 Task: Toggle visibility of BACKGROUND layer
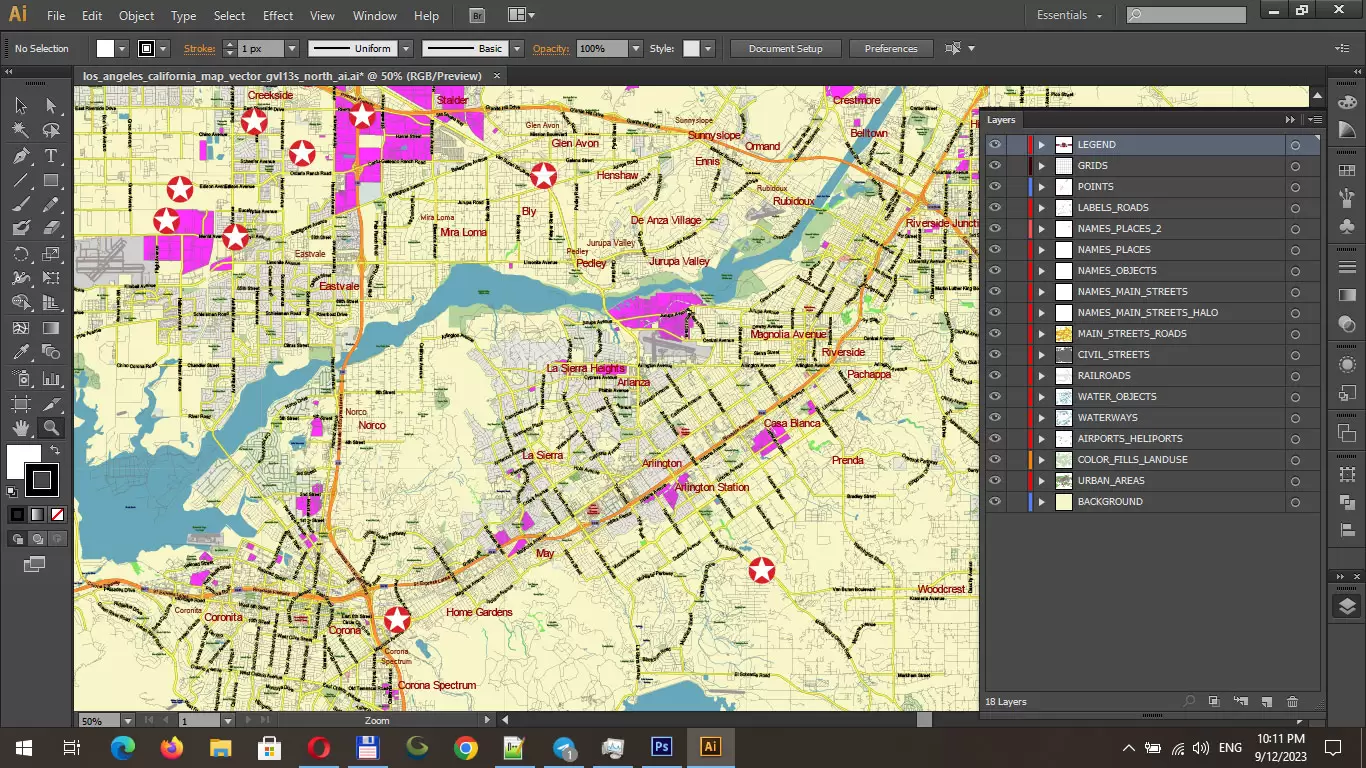995,502
